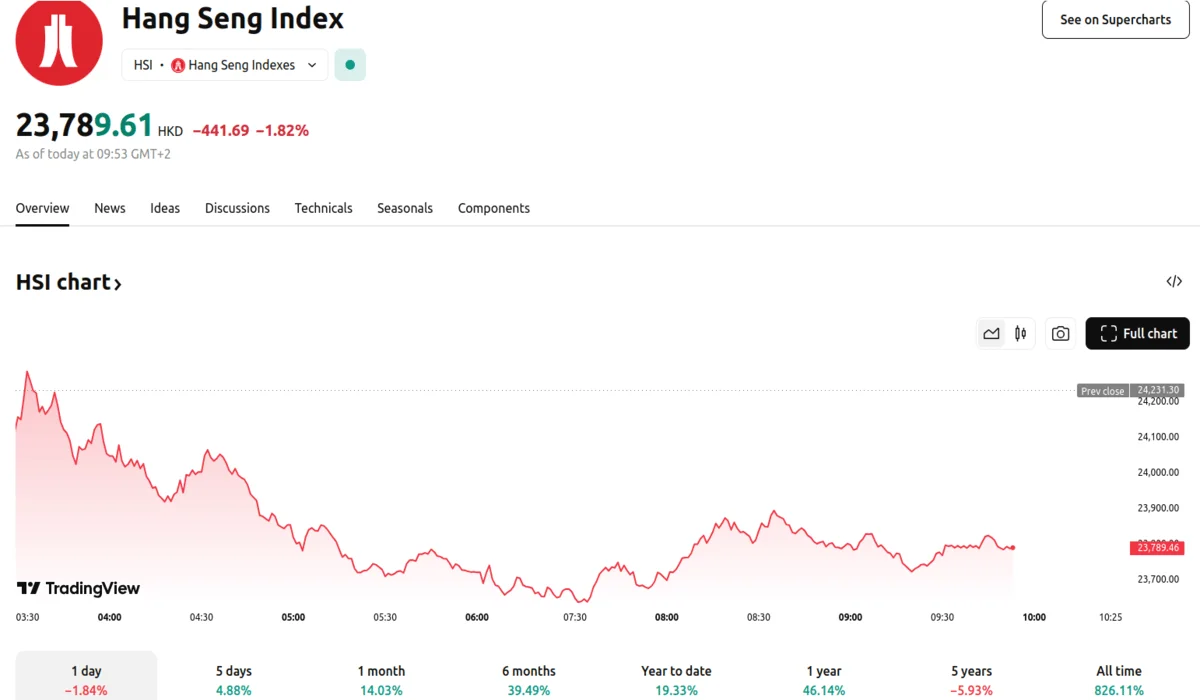Open the embed code icon
The image size is (1200, 700).
coord(1174,282)
